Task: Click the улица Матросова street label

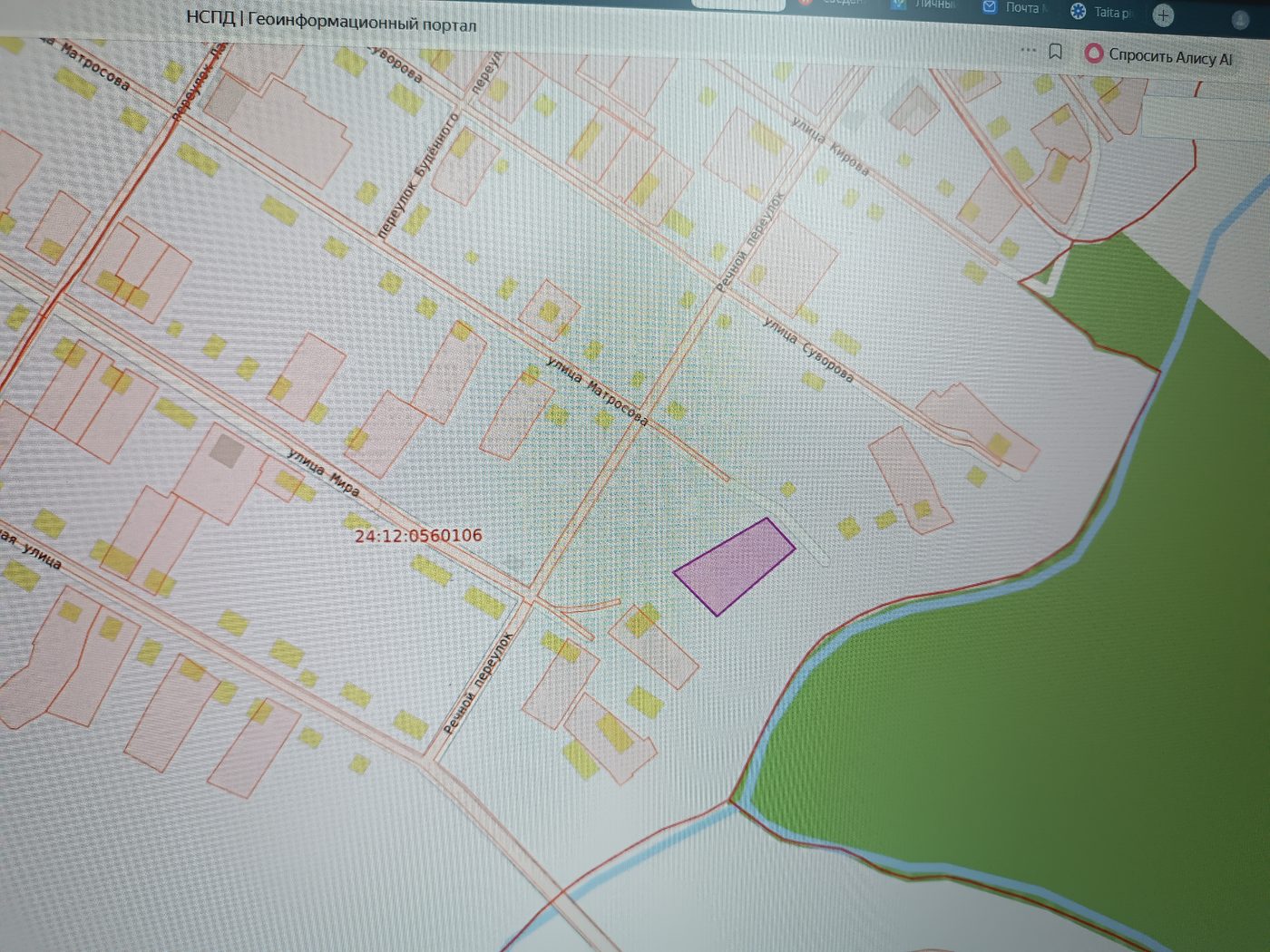Action: (598, 391)
